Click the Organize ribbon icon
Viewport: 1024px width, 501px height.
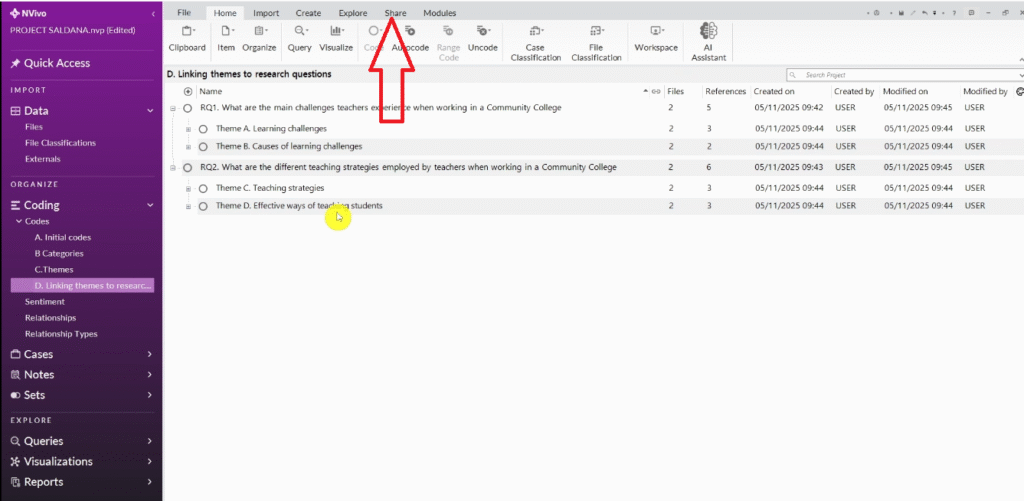tap(259, 38)
